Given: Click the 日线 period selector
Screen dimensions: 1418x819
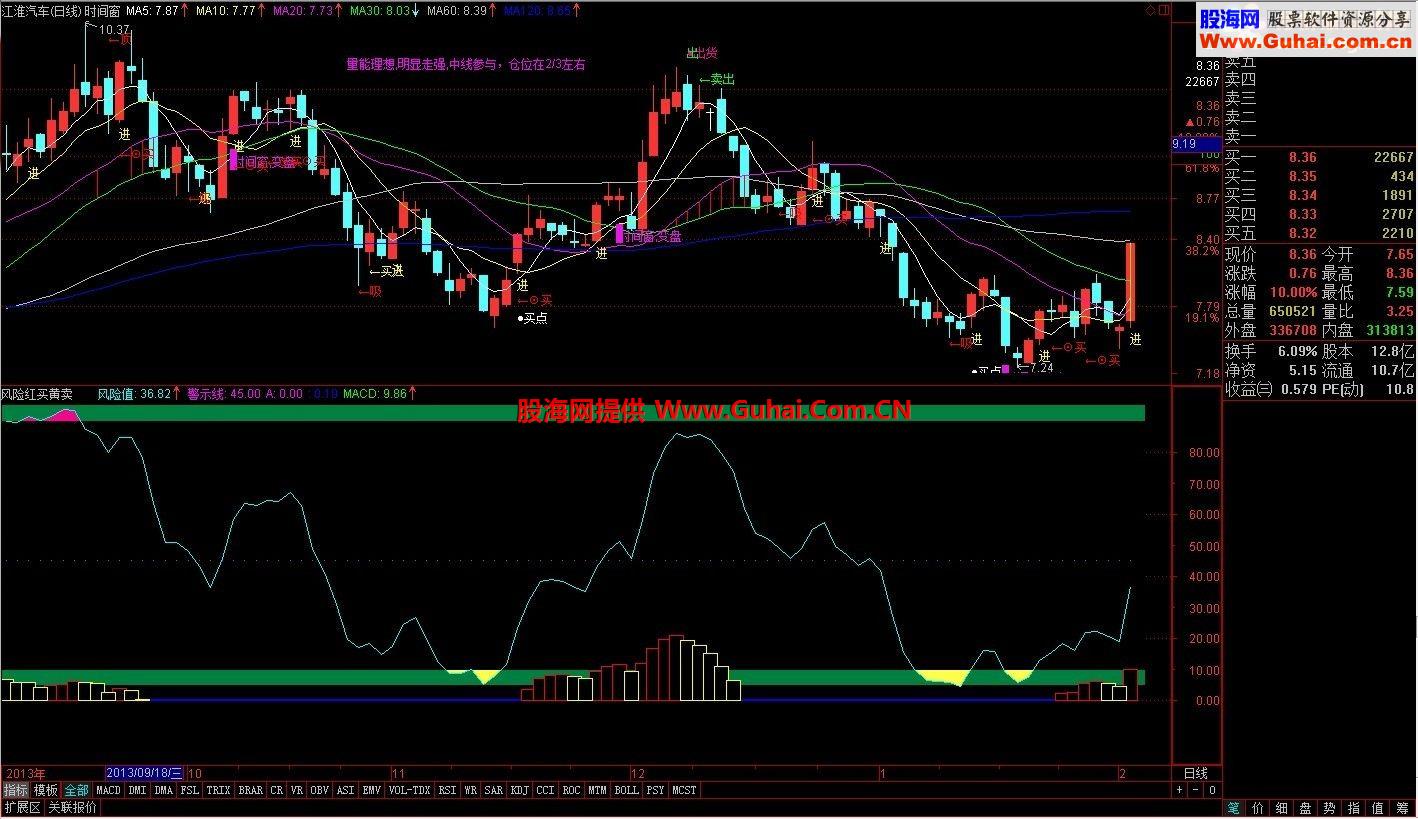Looking at the screenshot, I should [1196, 773].
